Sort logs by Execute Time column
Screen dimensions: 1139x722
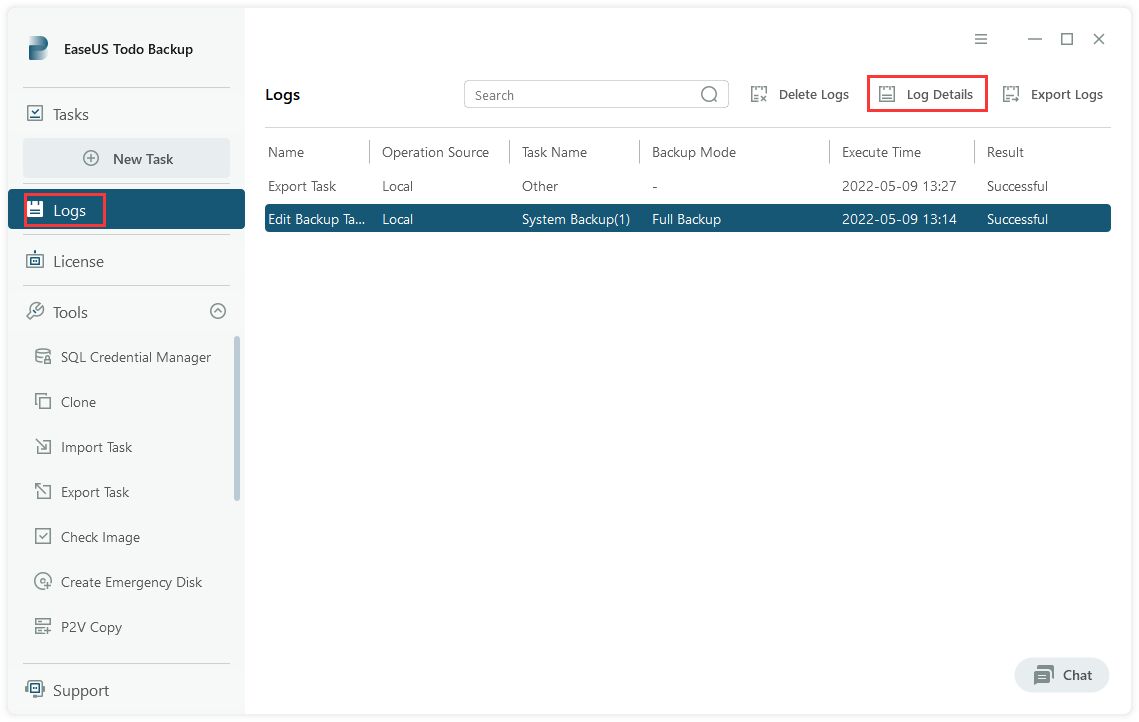pos(881,152)
